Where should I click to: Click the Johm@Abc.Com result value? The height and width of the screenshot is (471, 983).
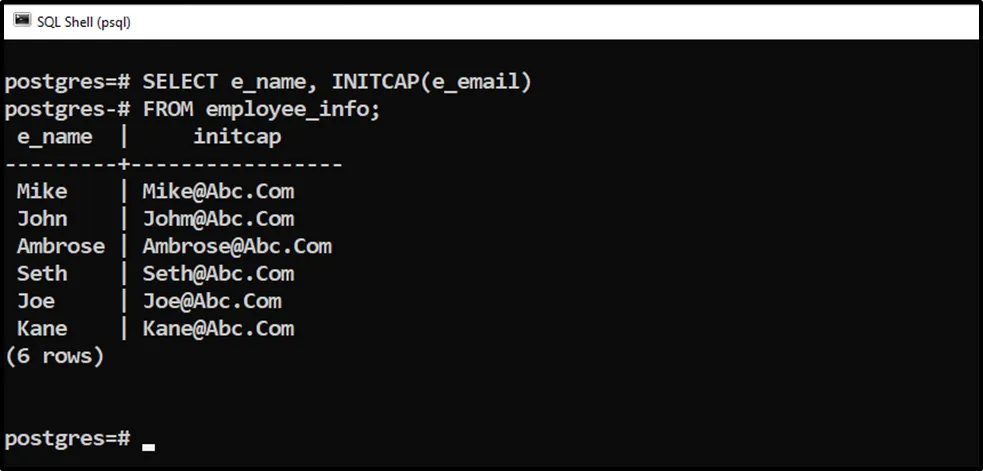pos(218,219)
